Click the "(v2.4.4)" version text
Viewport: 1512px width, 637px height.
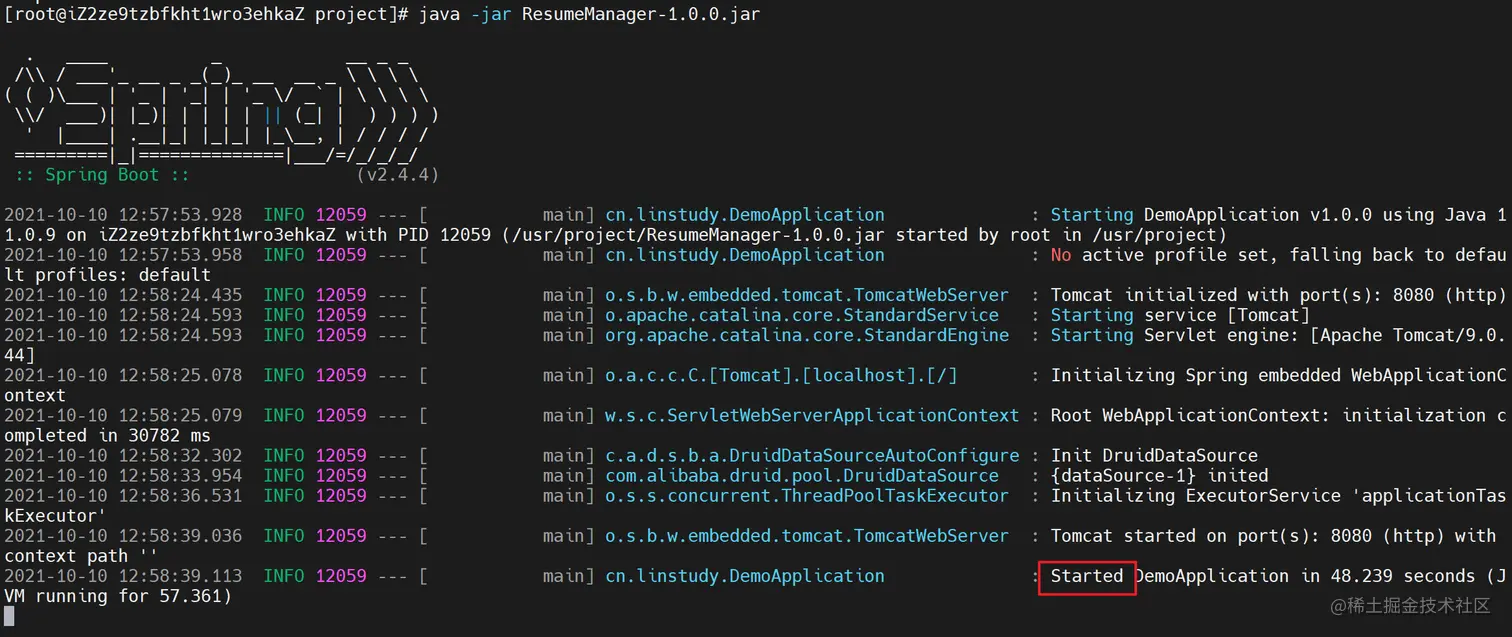(x=397, y=175)
